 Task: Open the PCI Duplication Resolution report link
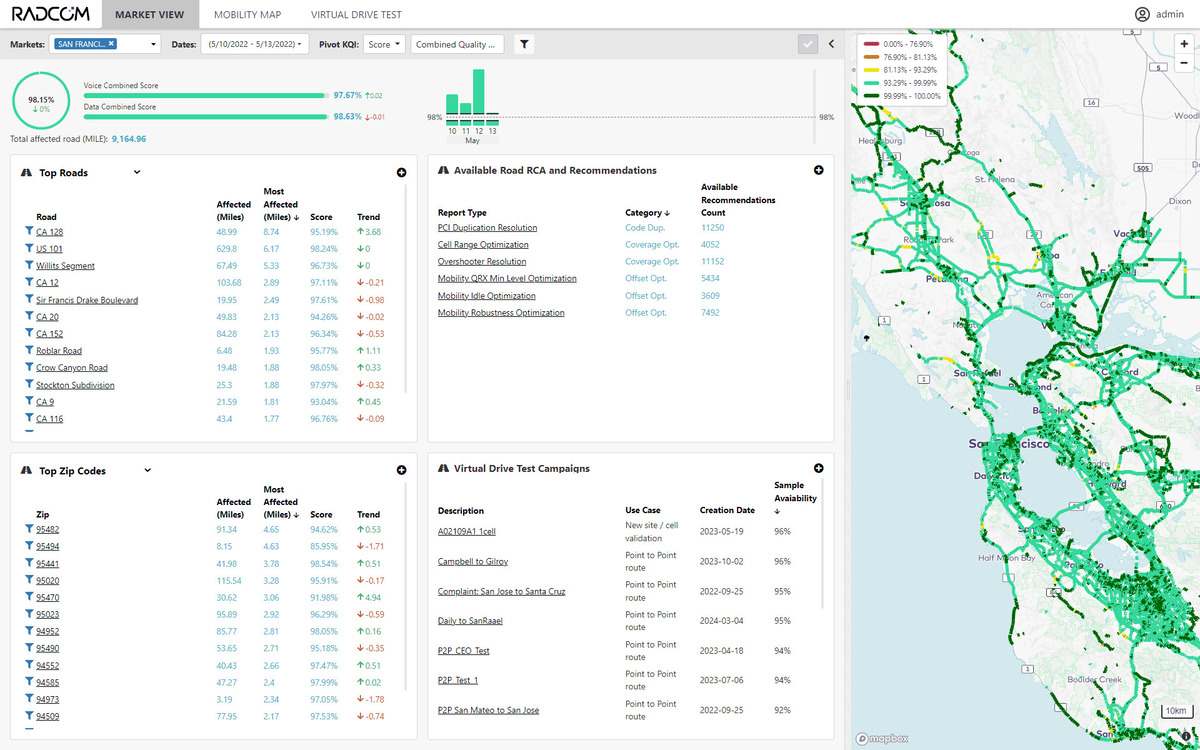pos(488,227)
